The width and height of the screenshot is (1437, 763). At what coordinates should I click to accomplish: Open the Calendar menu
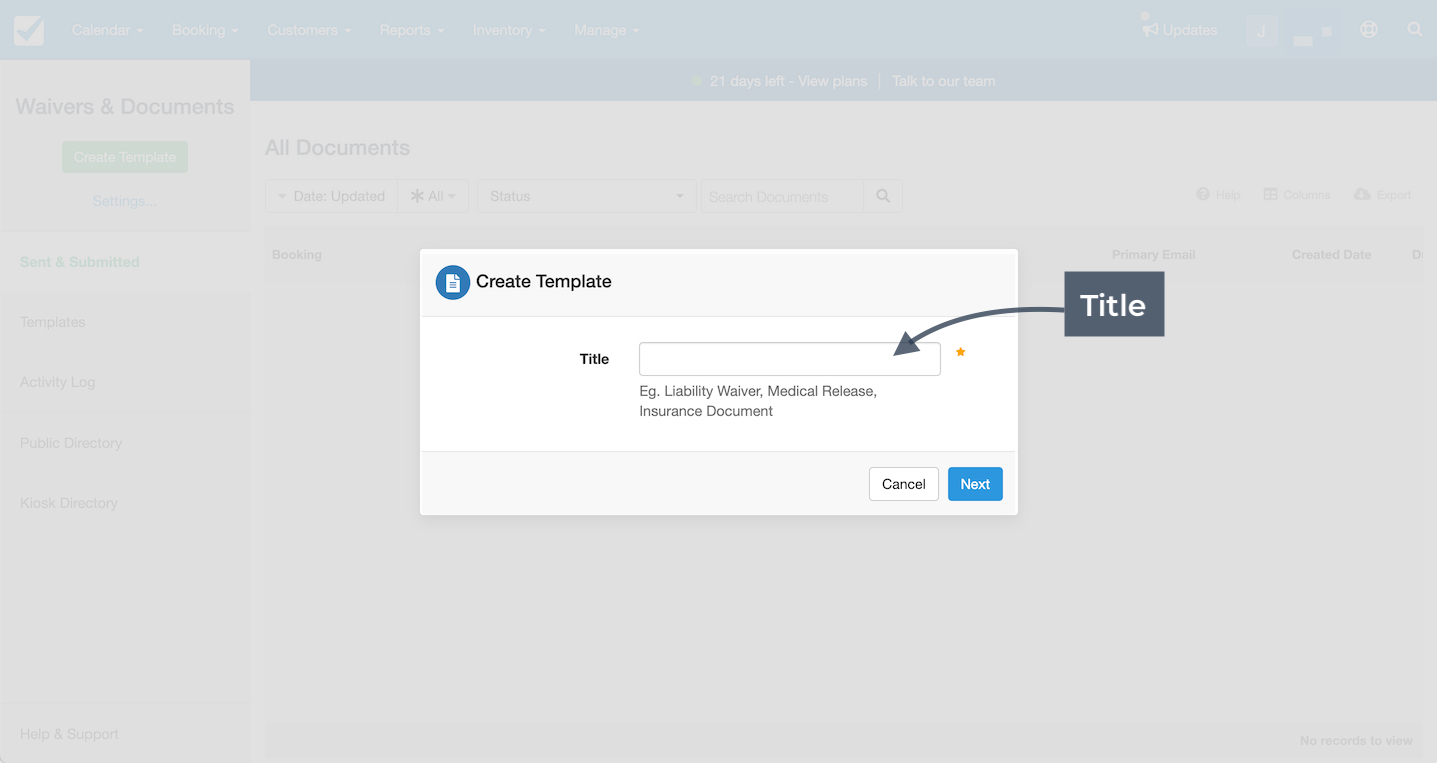coord(107,30)
